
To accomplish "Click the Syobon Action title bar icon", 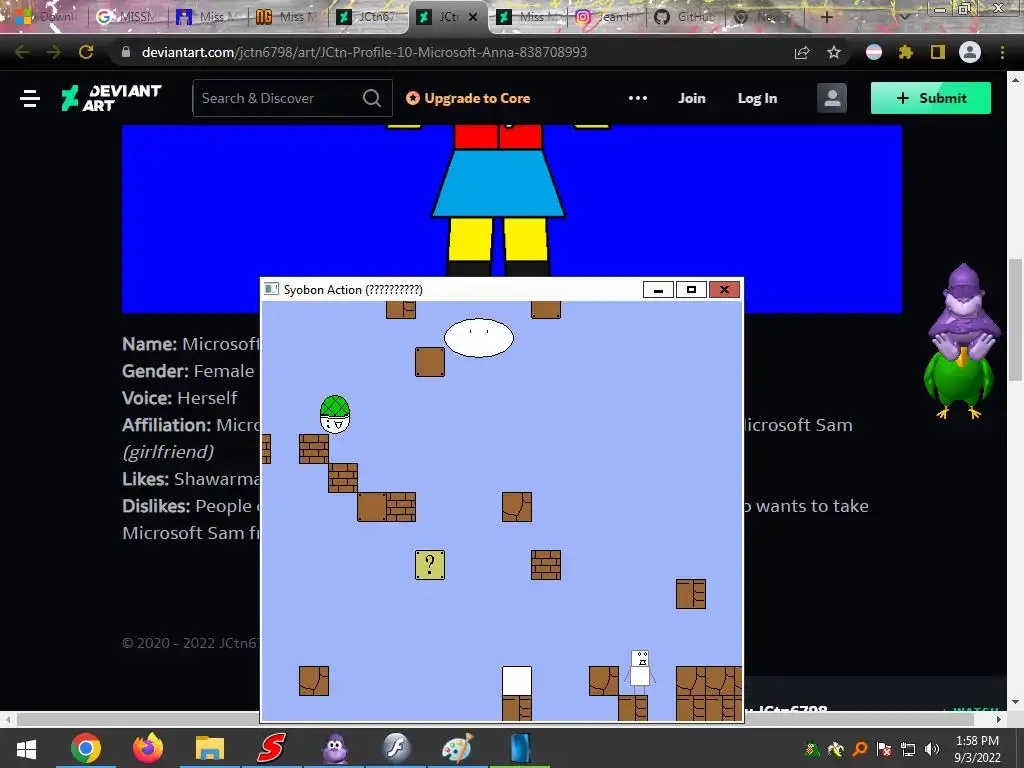I will (x=271, y=289).
